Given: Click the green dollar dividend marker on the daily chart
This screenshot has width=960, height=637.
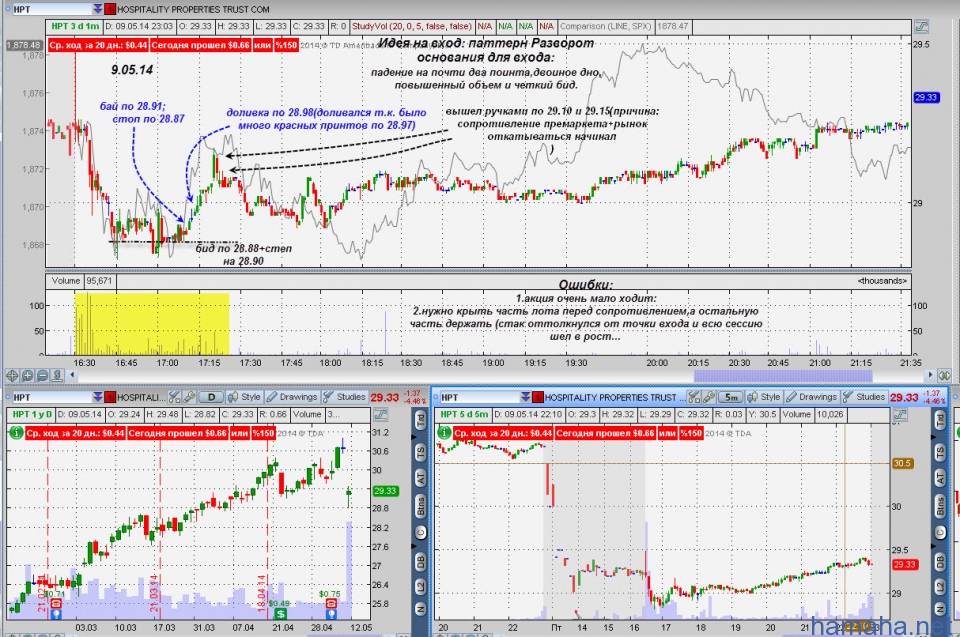Looking at the screenshot, I should (x=280, y=614).
